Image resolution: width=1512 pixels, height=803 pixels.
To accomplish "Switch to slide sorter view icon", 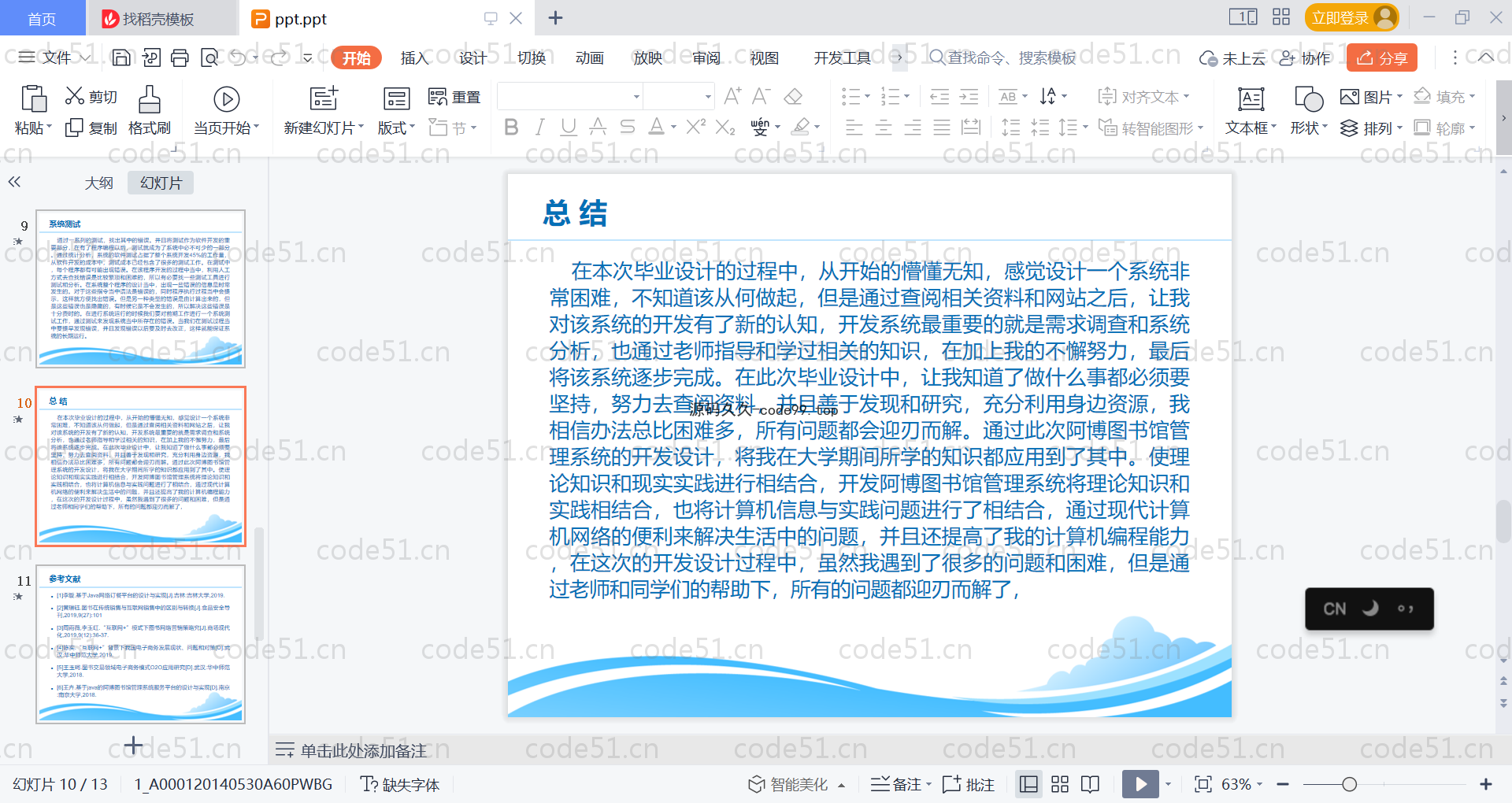I will [1060, 784].
